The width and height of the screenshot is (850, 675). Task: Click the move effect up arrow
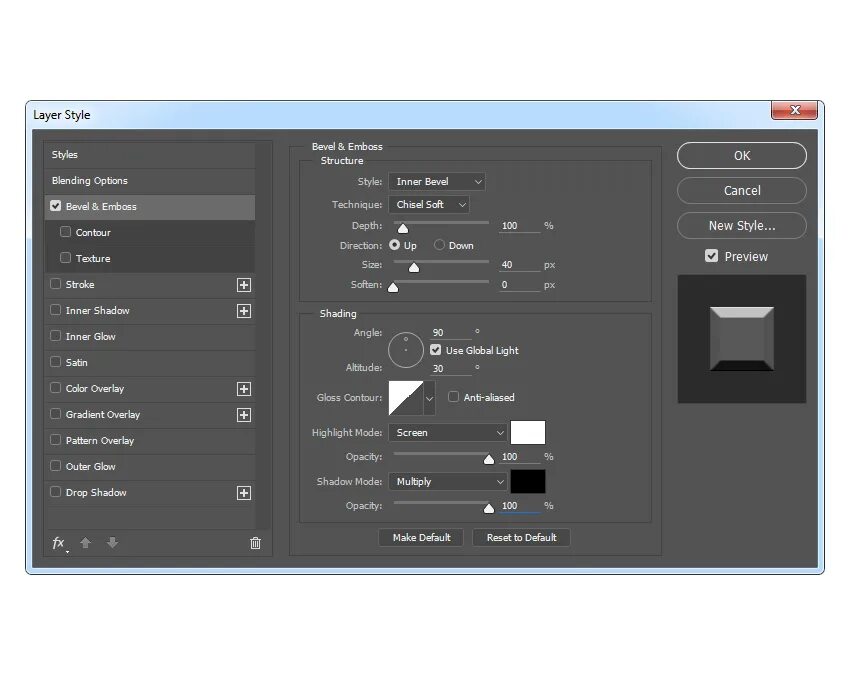coord(86,543)
